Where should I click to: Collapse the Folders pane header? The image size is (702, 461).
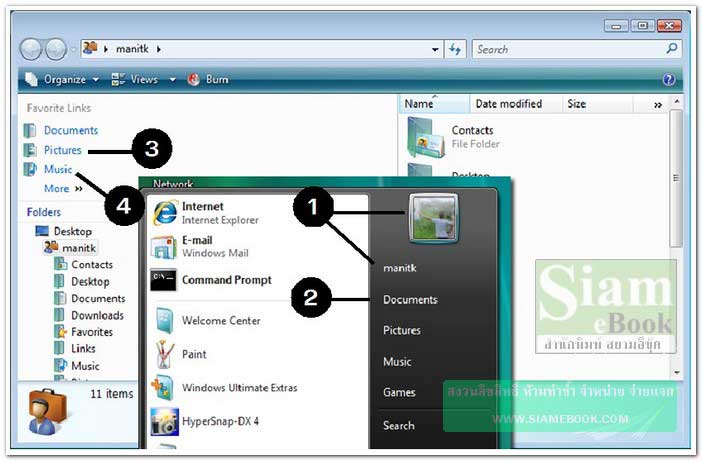click(x=43, y=212)
